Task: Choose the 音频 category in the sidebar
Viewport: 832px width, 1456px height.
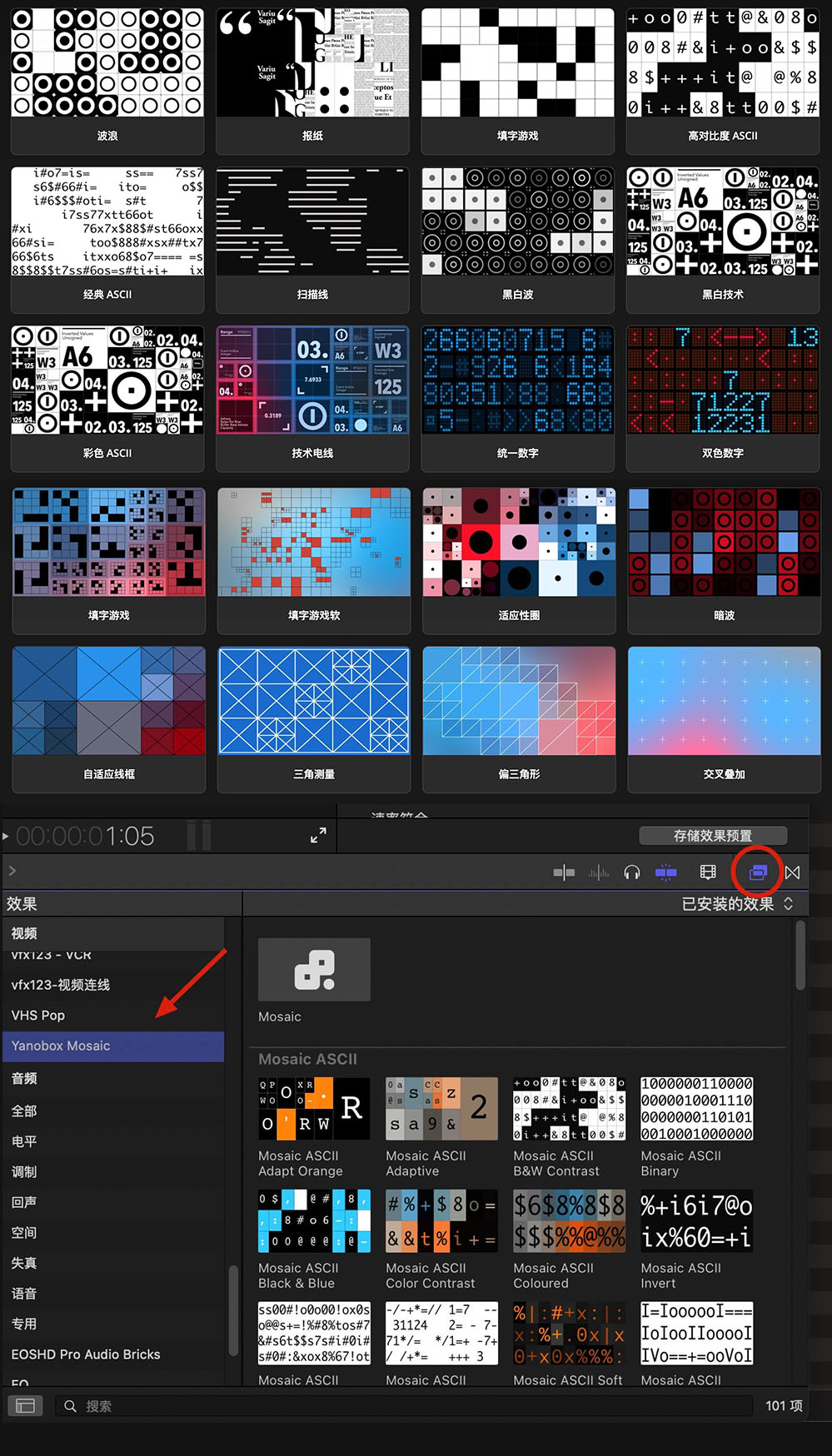Action: 24,1079
